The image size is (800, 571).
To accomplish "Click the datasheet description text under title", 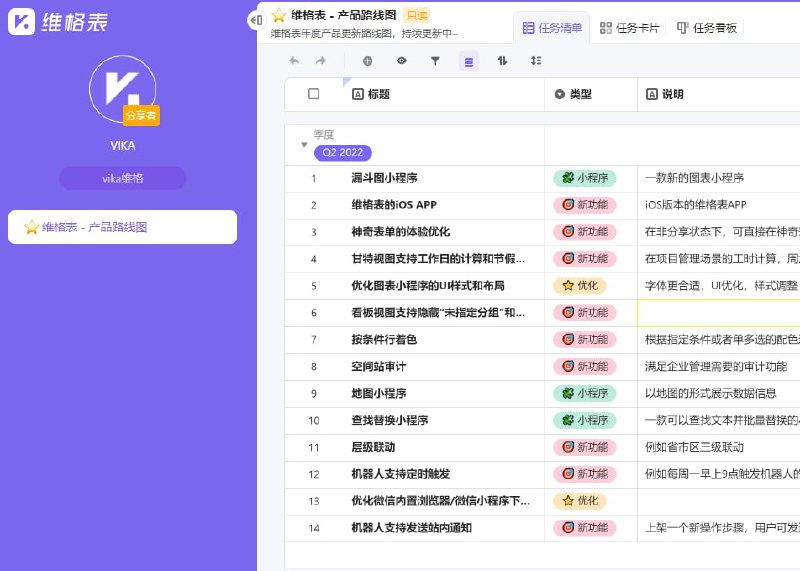I will point(364,34).
